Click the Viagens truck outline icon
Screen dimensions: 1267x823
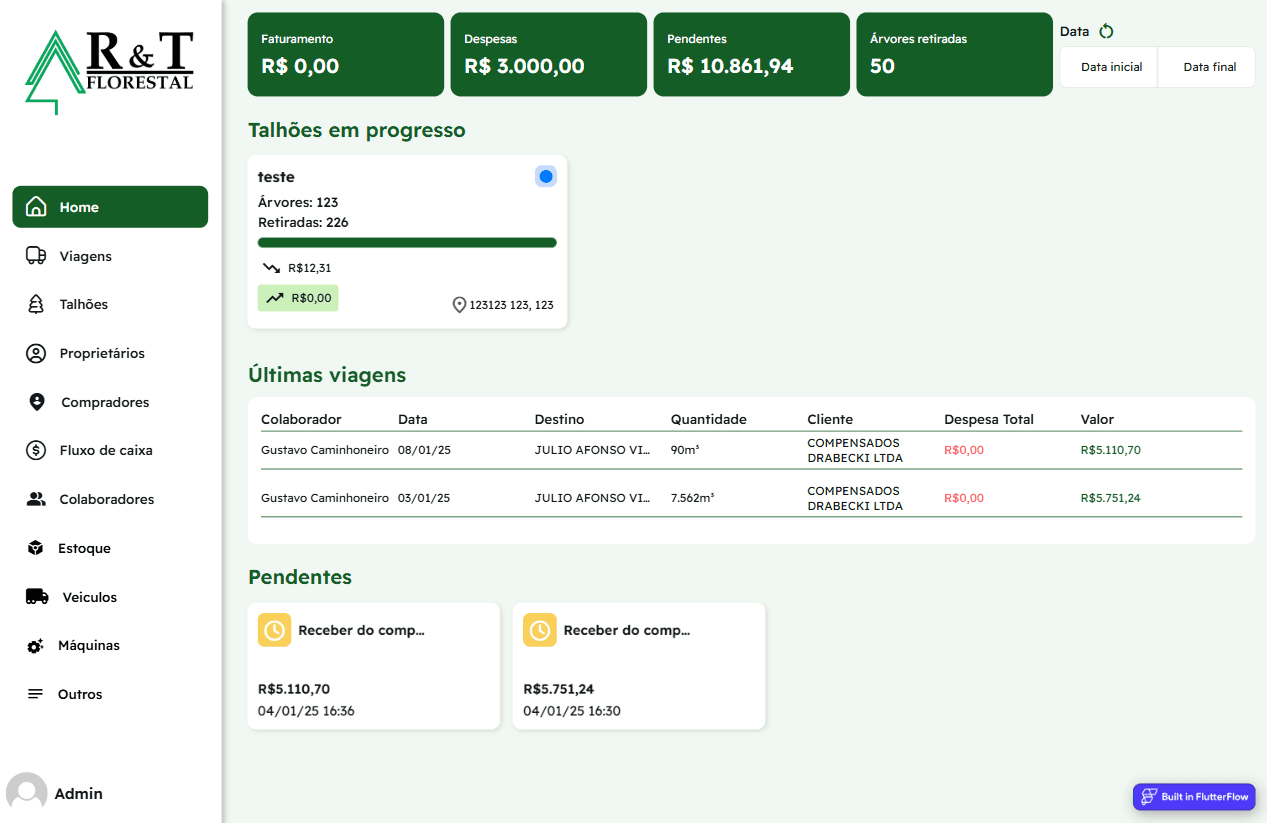(36, 256)
